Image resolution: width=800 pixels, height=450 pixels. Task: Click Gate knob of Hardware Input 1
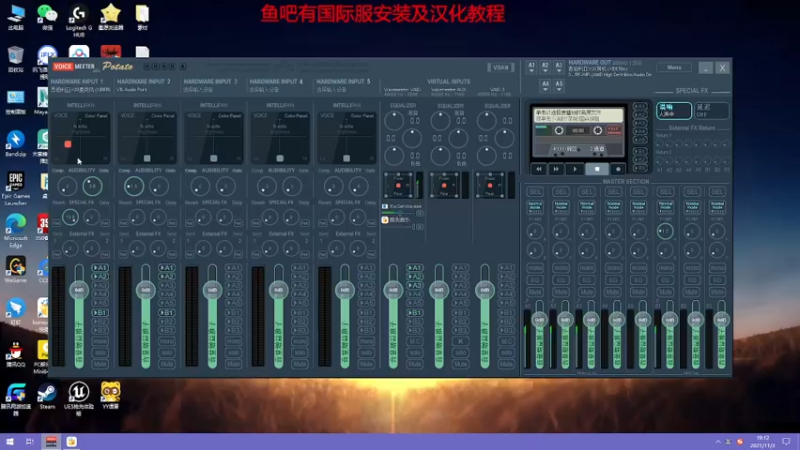tap(92, 186)
